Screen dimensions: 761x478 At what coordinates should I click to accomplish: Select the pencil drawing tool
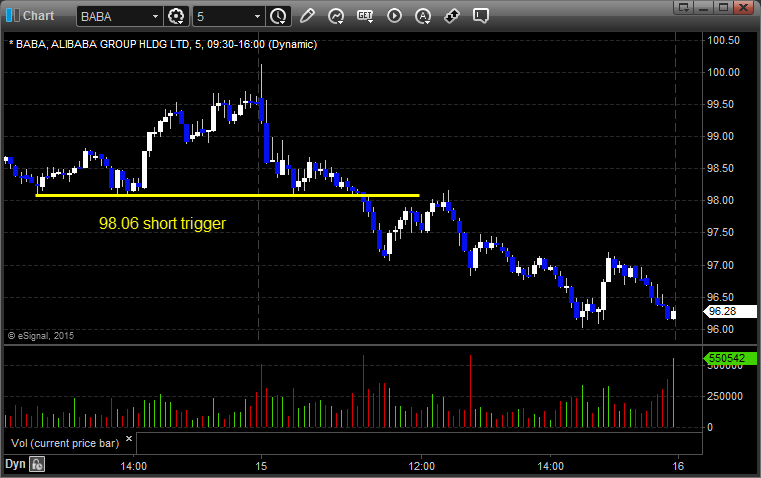307,16
